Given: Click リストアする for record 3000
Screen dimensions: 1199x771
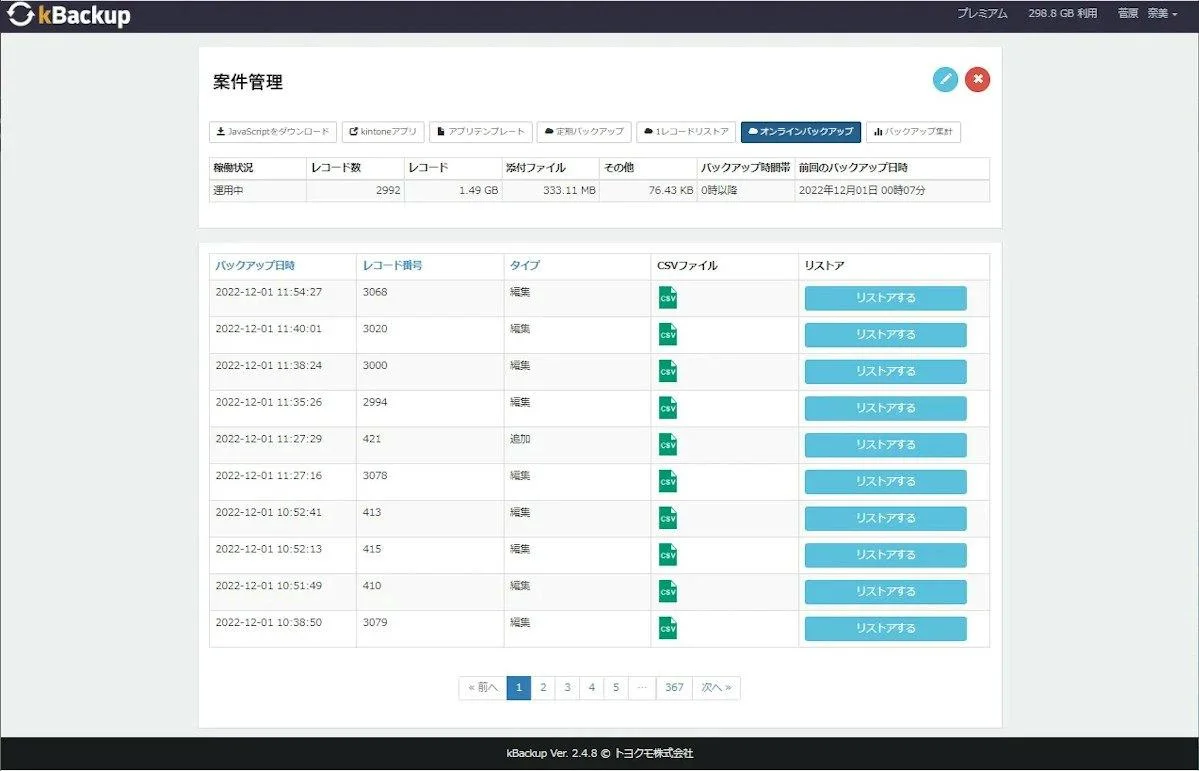Looking at the screenshot, I should 885,371.
